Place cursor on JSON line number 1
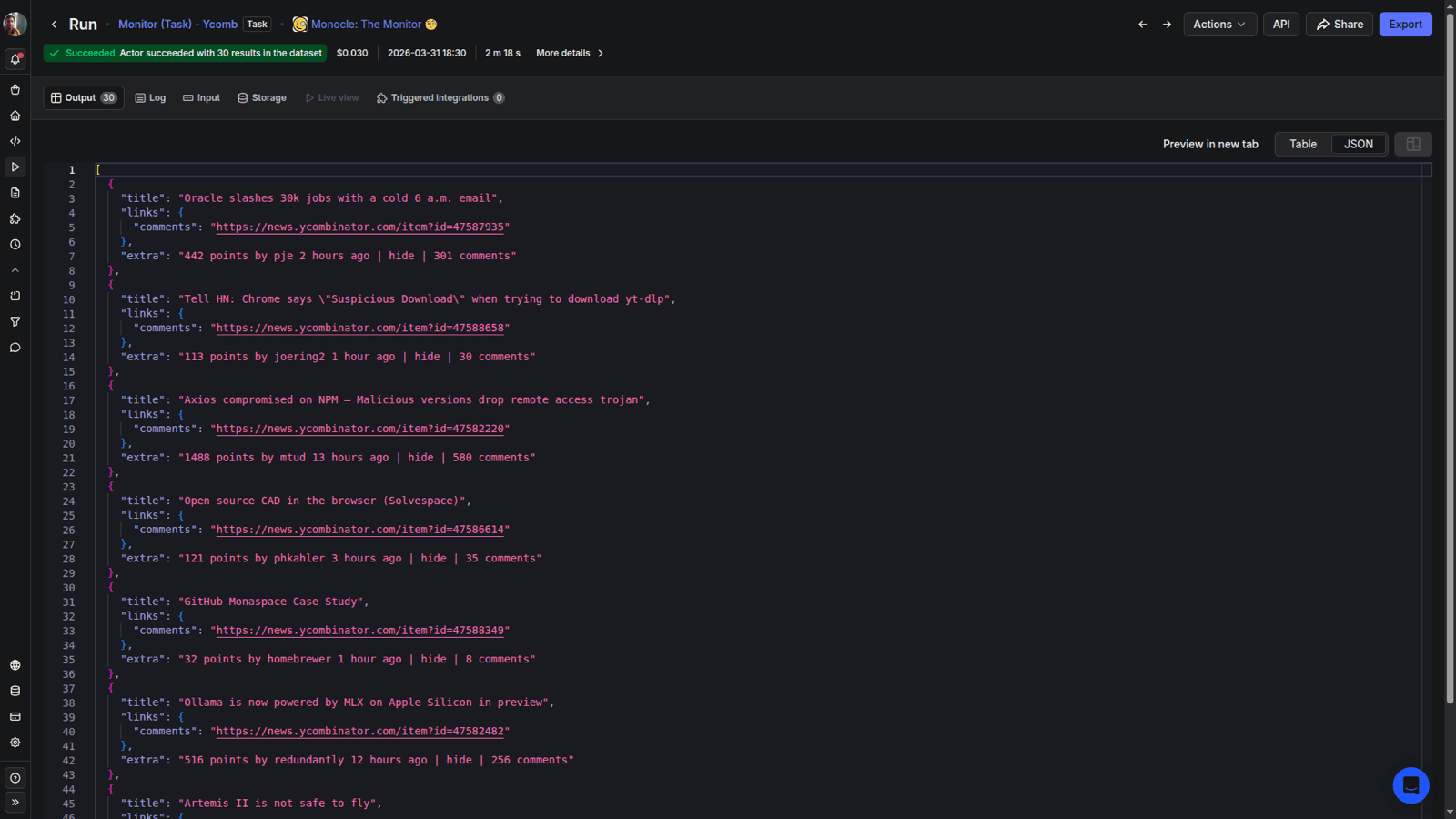This screenshot has height=819, width=1456. click(x=72, y=170)
